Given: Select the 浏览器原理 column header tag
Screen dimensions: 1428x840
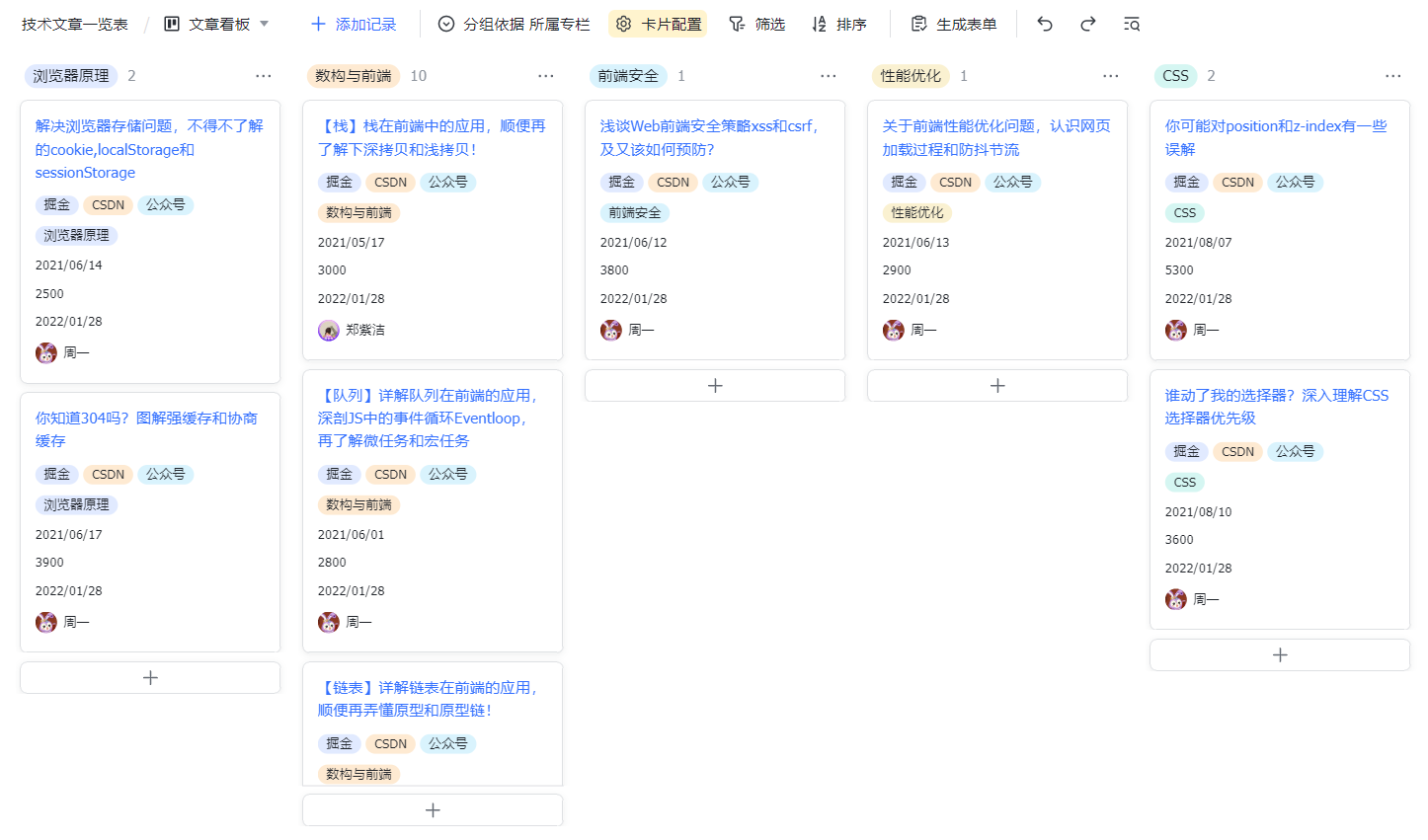Looking at the screenshot, I should coord(71,76).
